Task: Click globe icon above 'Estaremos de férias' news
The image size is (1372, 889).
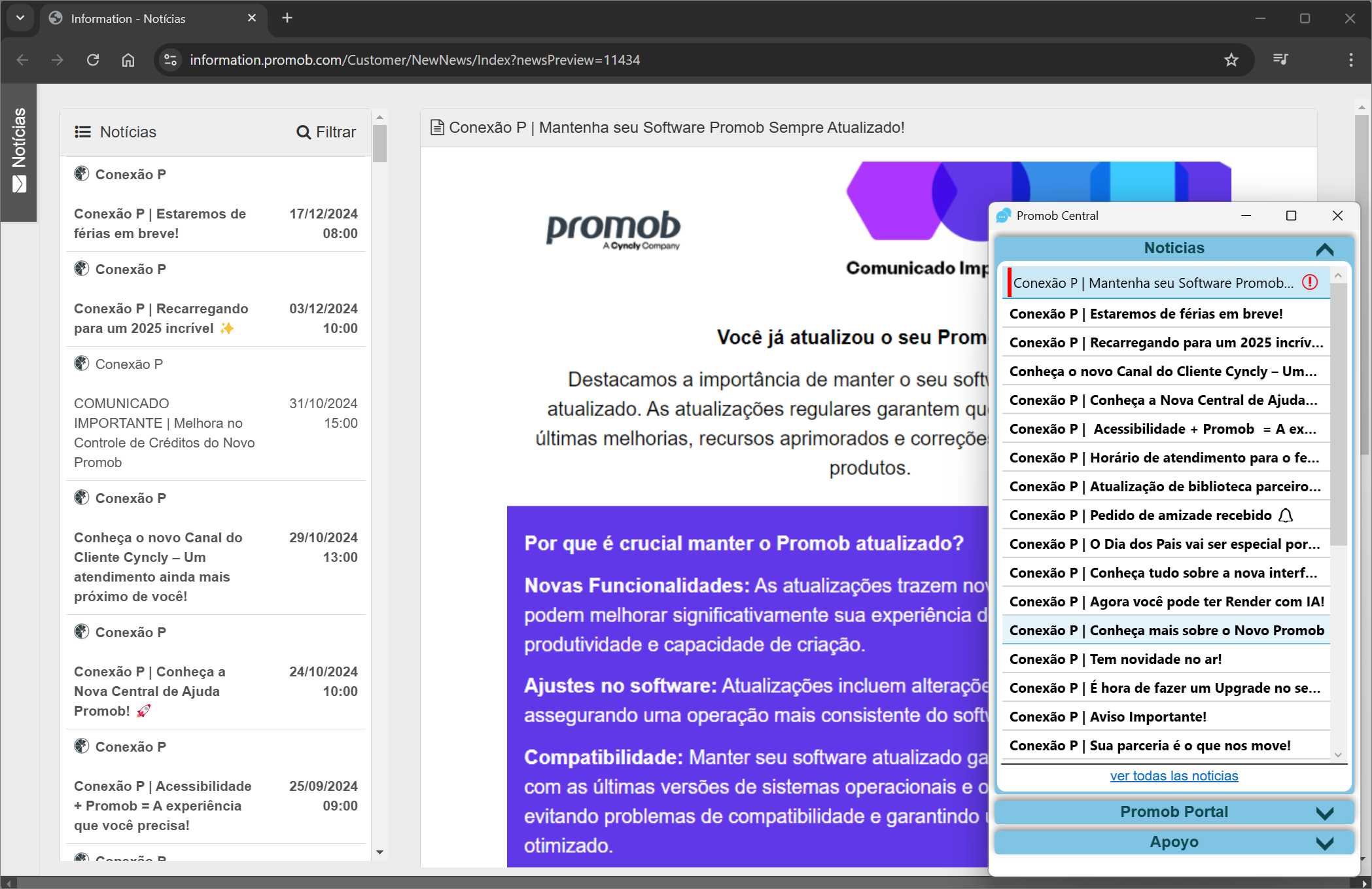Action: tap(82, 174)
